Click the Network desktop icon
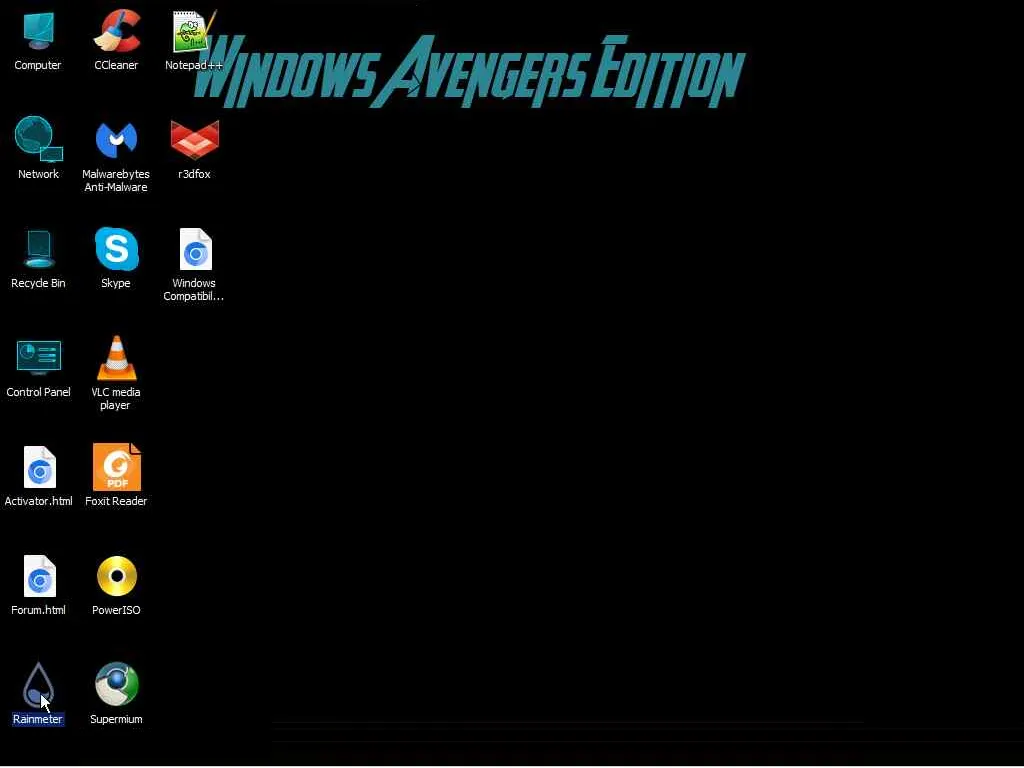1024x768 pixels. [x=39, y=139]
